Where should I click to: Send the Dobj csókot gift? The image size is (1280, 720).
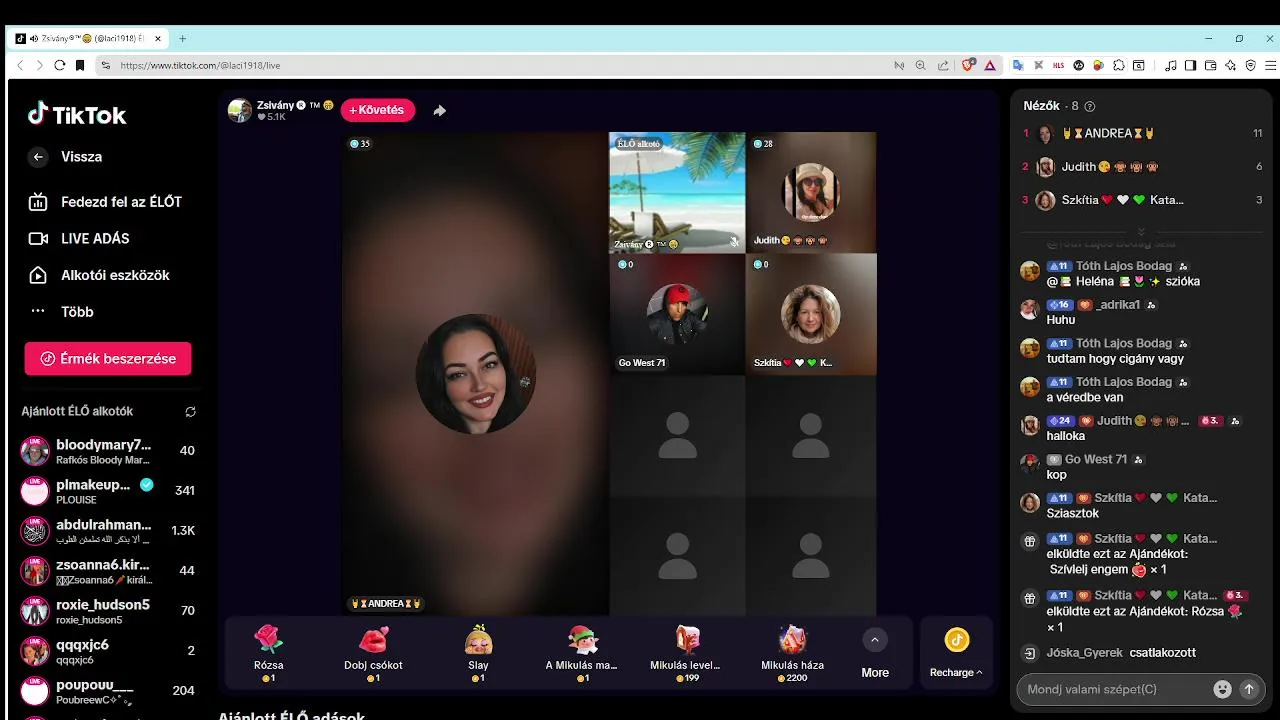(373, 653)
